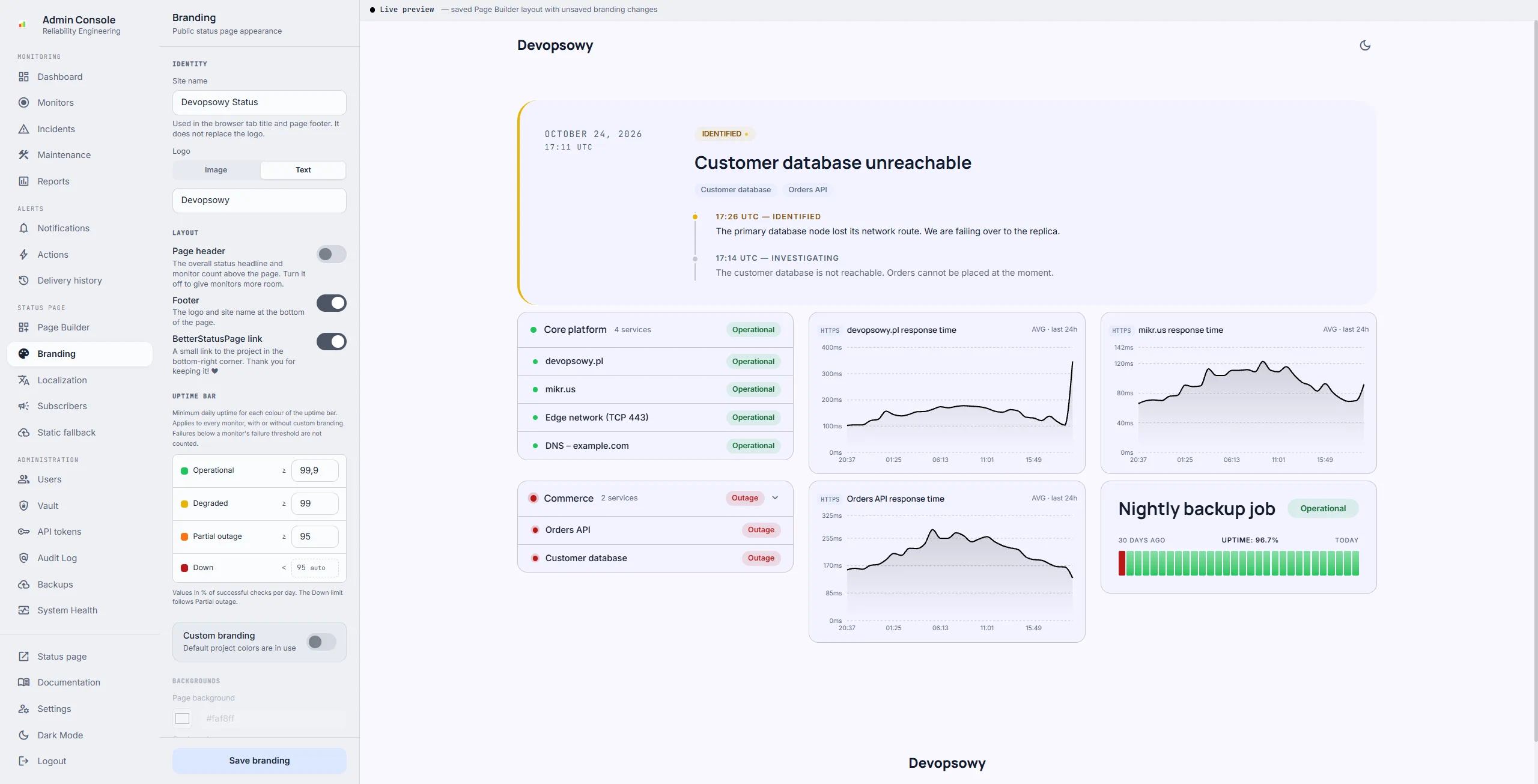
Task: Click the Down auto threshold field
Action: point(315,568)
